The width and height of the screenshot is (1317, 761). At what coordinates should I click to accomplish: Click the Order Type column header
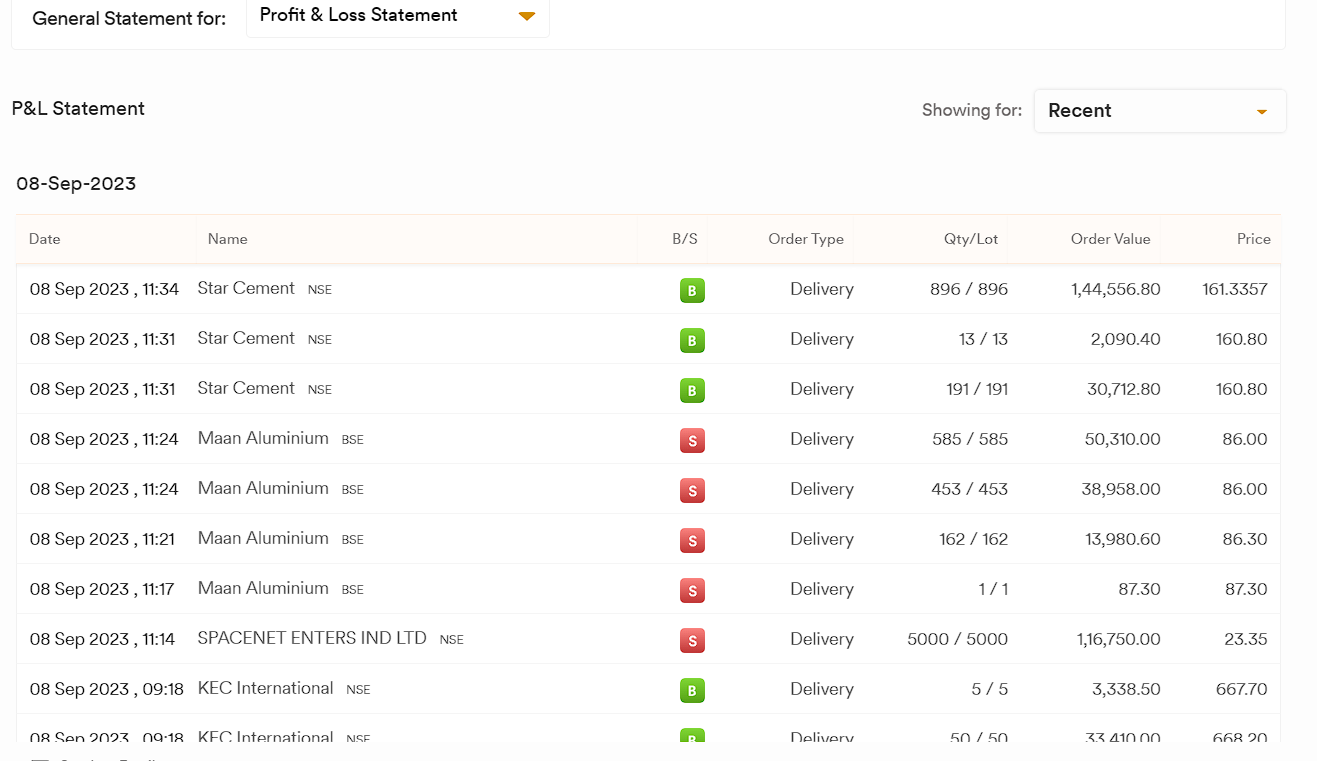pos(805,239)
